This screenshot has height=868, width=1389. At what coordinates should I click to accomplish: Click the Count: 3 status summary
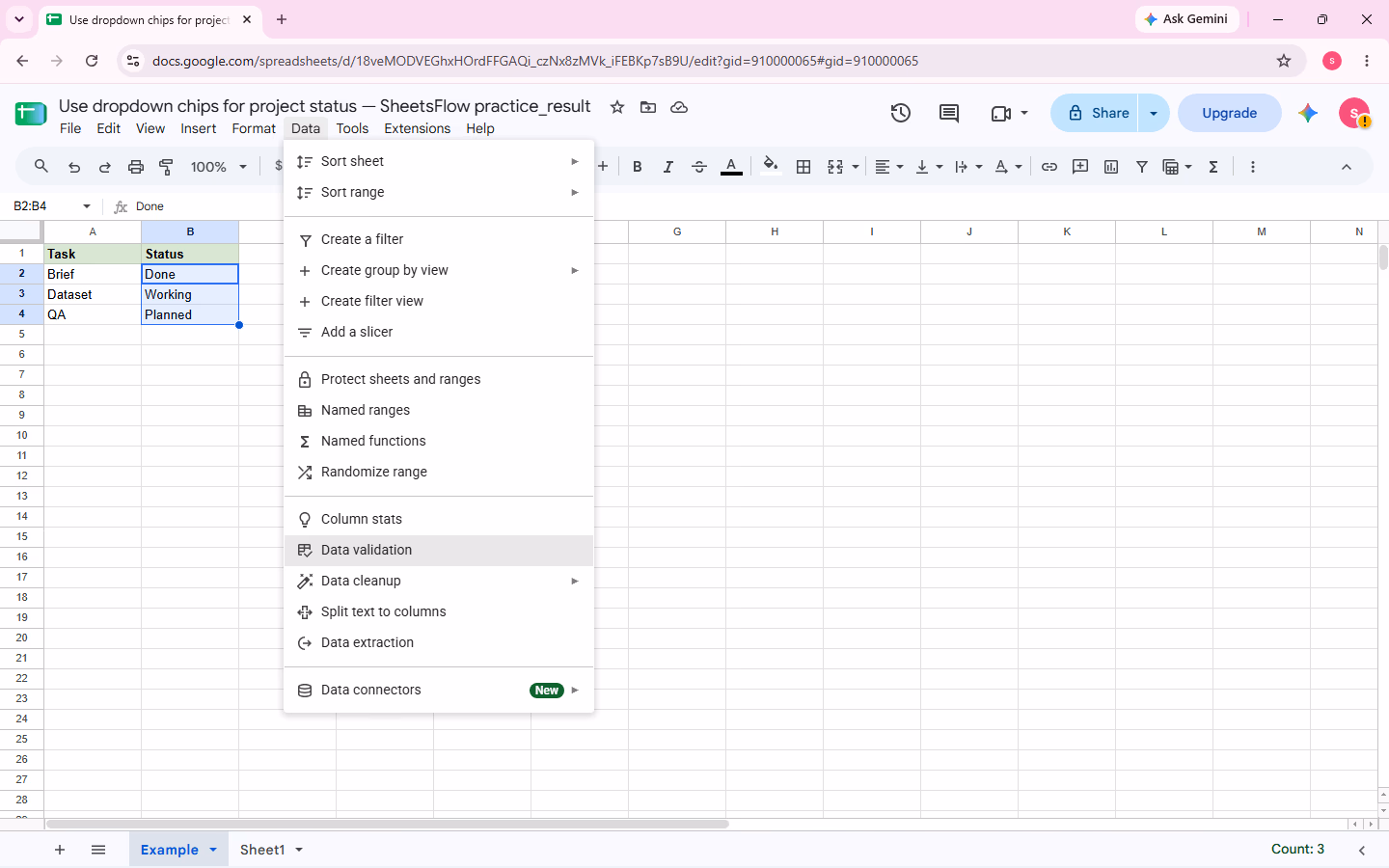coord(1297,849)
